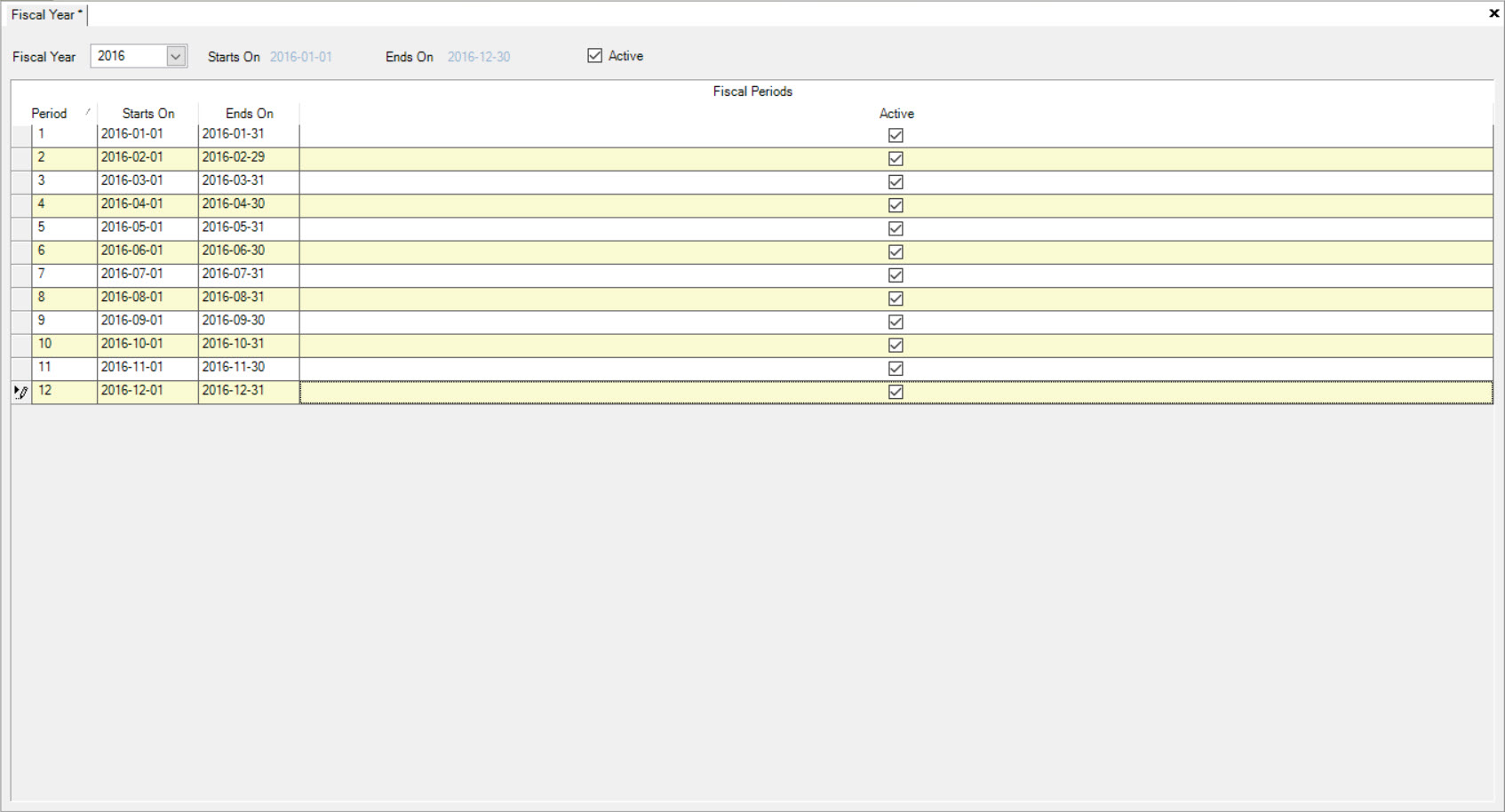Select period cell 3
Screen dimensions: 1505x812
coord(65,182)
